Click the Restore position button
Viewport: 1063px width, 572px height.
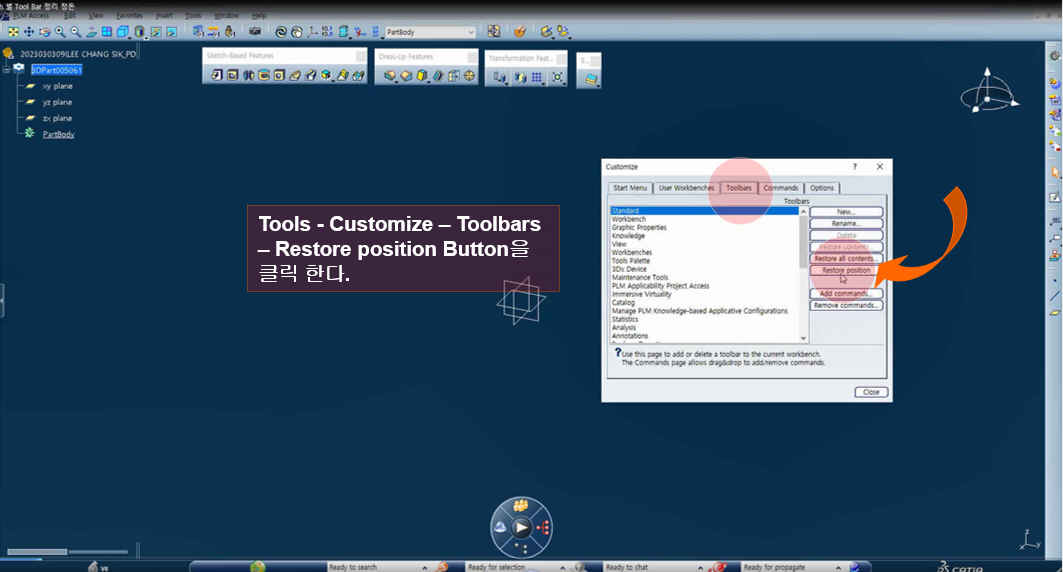[x=846, y=270]
